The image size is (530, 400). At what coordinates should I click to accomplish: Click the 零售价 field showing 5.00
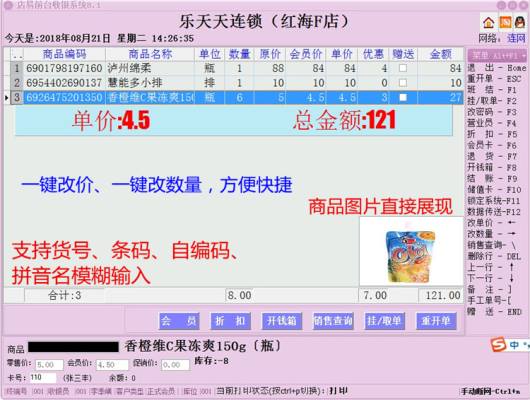49,365
